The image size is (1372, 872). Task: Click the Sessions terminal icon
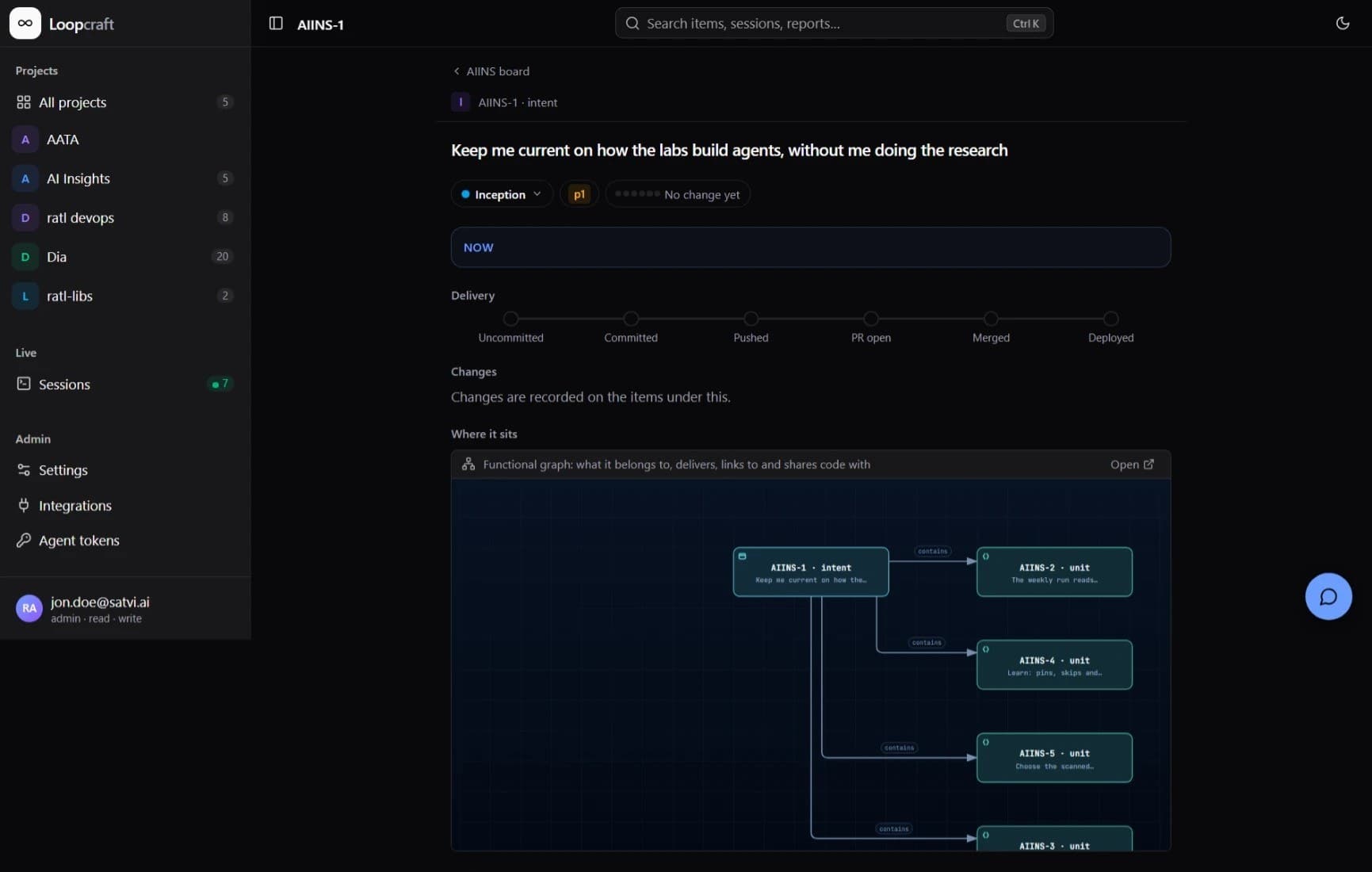click(x=24, y=384)
